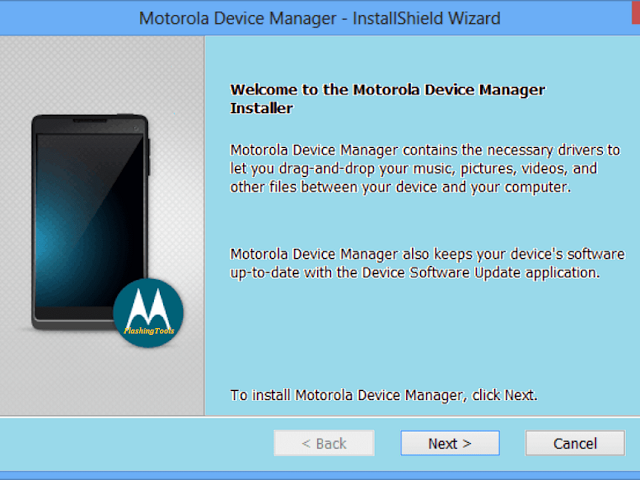Click the paragraph about drag-and-drop drivers

[x=425, y=169]
